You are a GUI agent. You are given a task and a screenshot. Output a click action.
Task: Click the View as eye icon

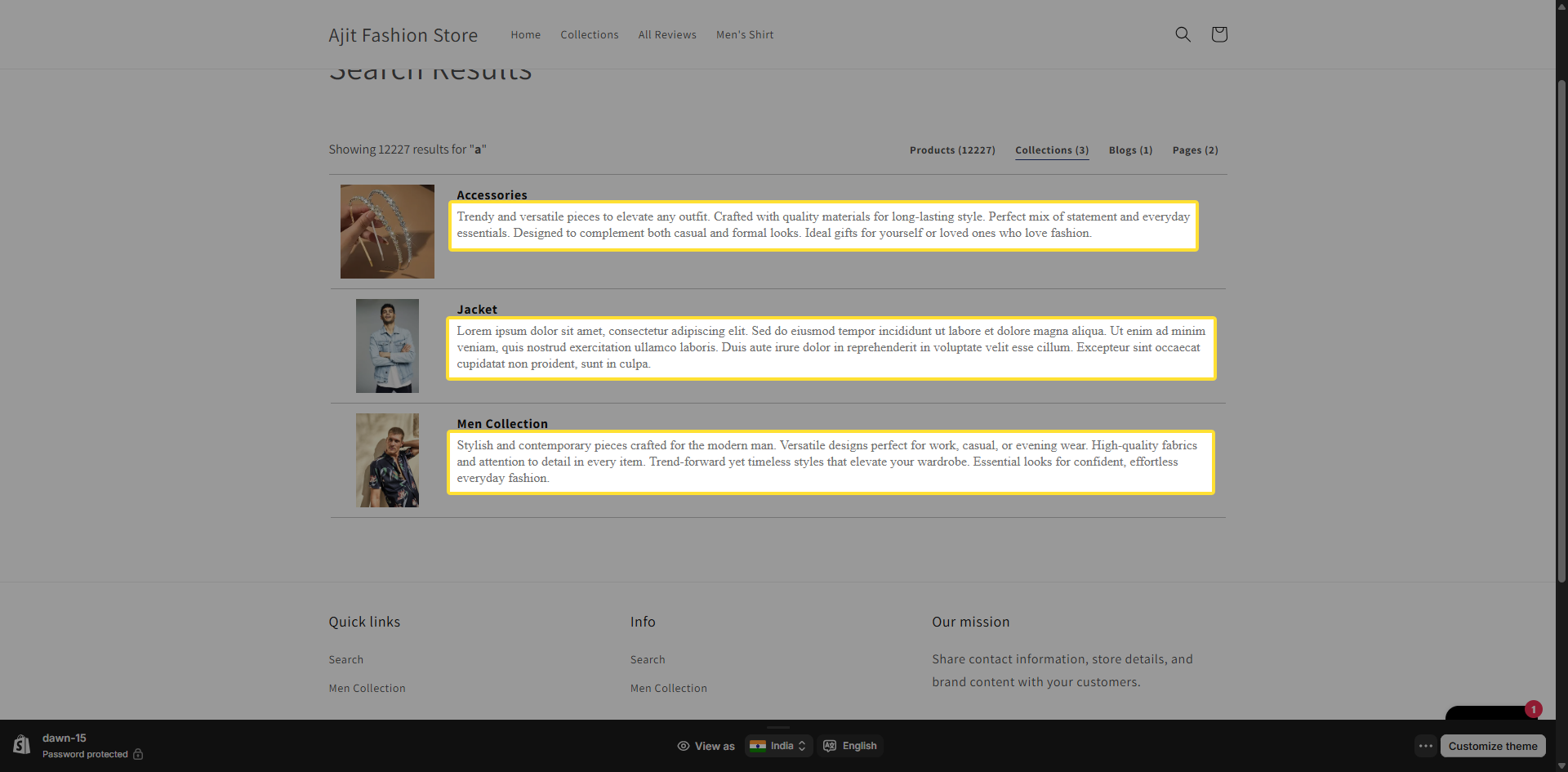click(684, 746)
